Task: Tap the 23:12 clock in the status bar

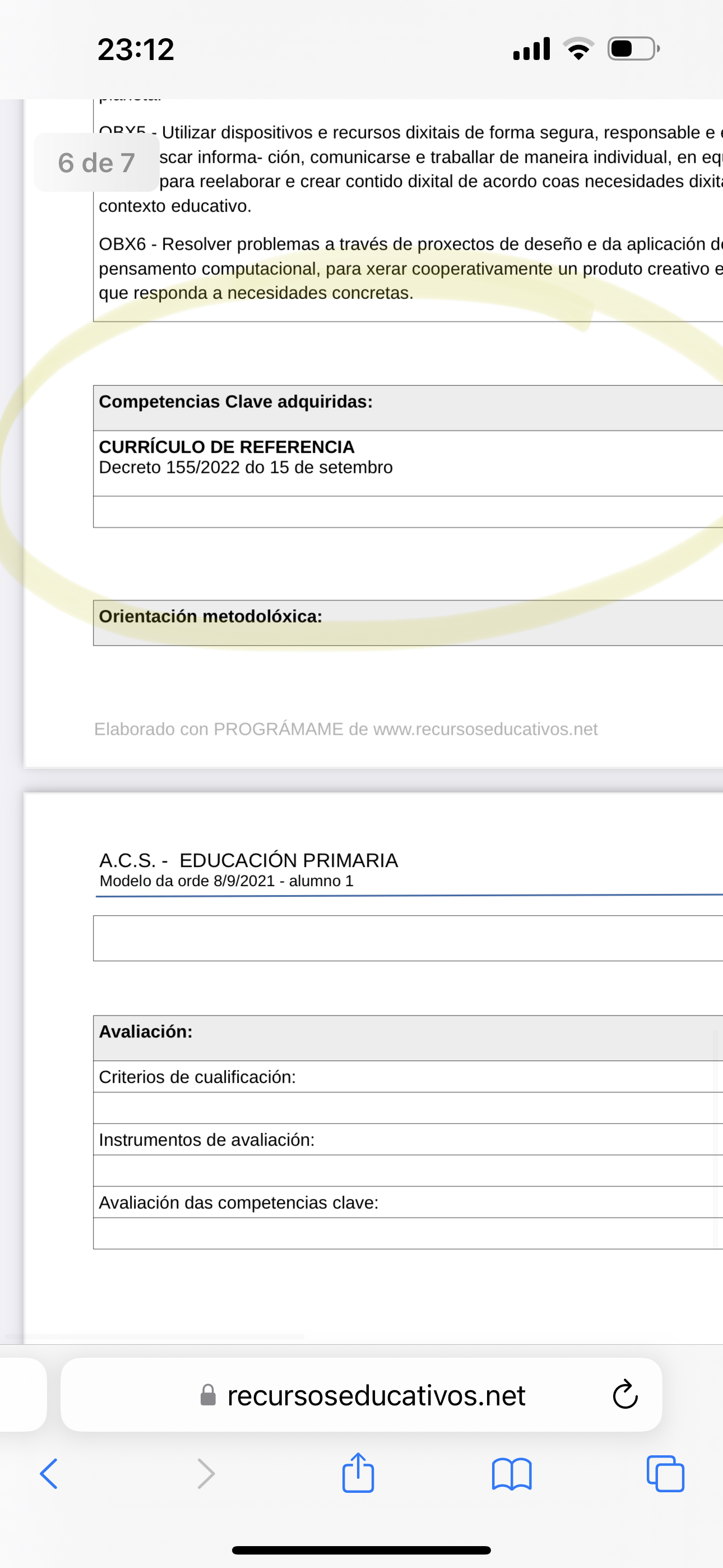Action: pos(136,49)
